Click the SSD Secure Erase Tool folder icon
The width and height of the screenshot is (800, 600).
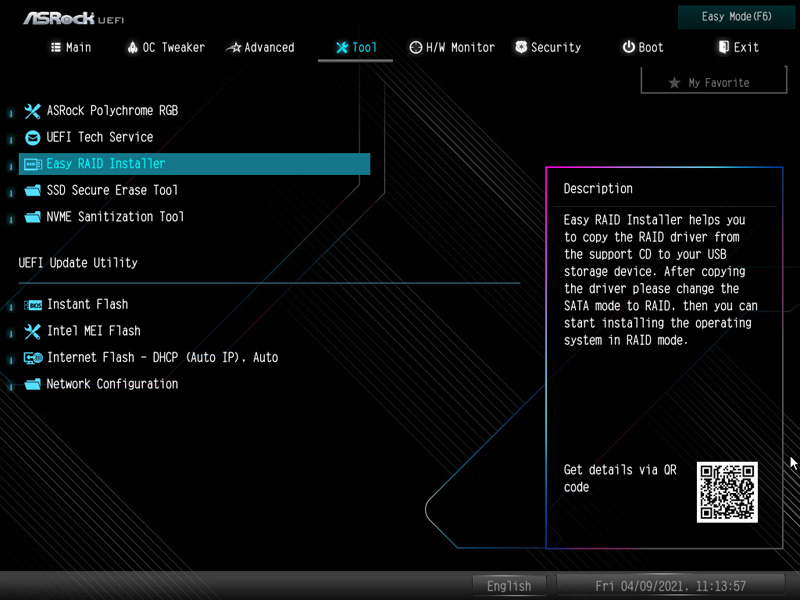[x=32, y=190]
